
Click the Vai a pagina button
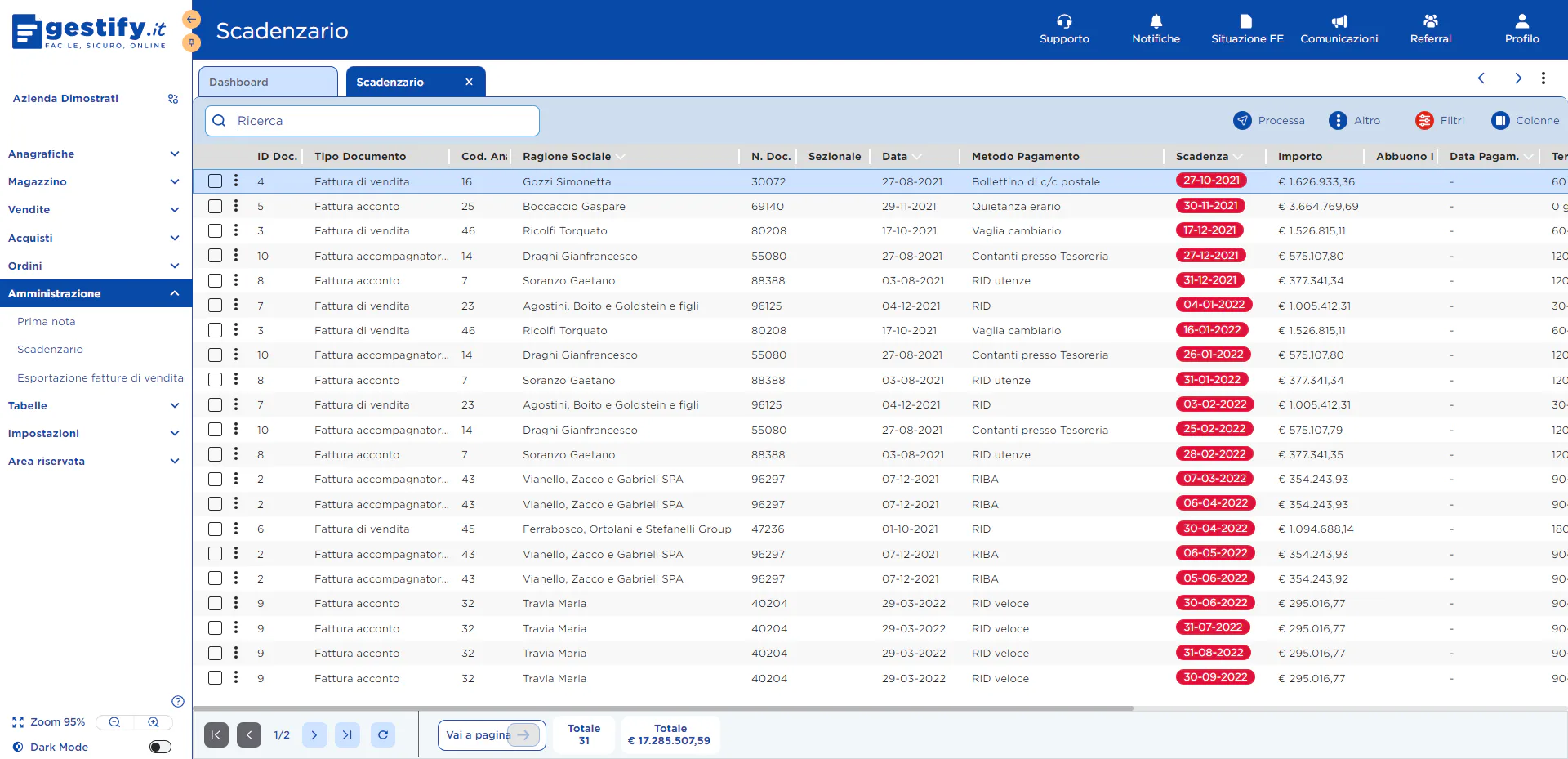point(492,734)
